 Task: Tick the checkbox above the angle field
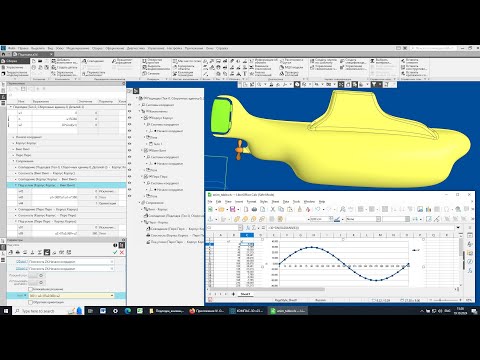[x=31, y=289]
